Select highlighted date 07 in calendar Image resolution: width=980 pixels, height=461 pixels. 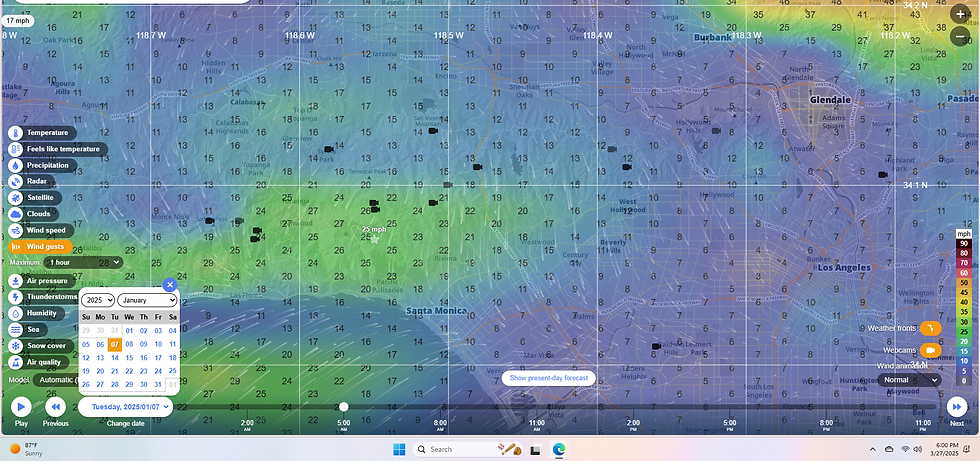click(115, 344)
